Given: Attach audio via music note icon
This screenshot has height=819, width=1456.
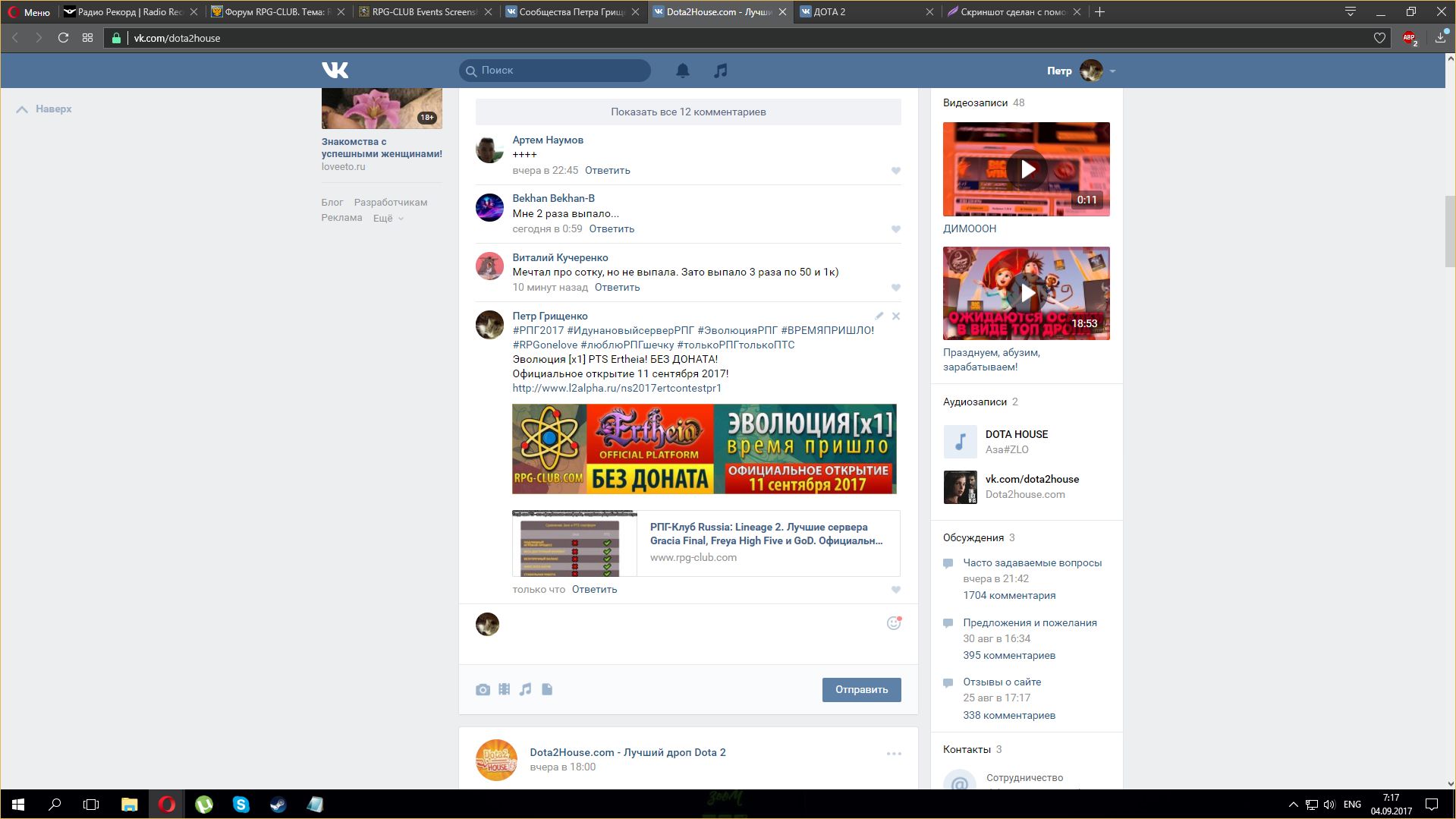Looking at the screenshot, I should pyautogui.click(x=525, y=689).
